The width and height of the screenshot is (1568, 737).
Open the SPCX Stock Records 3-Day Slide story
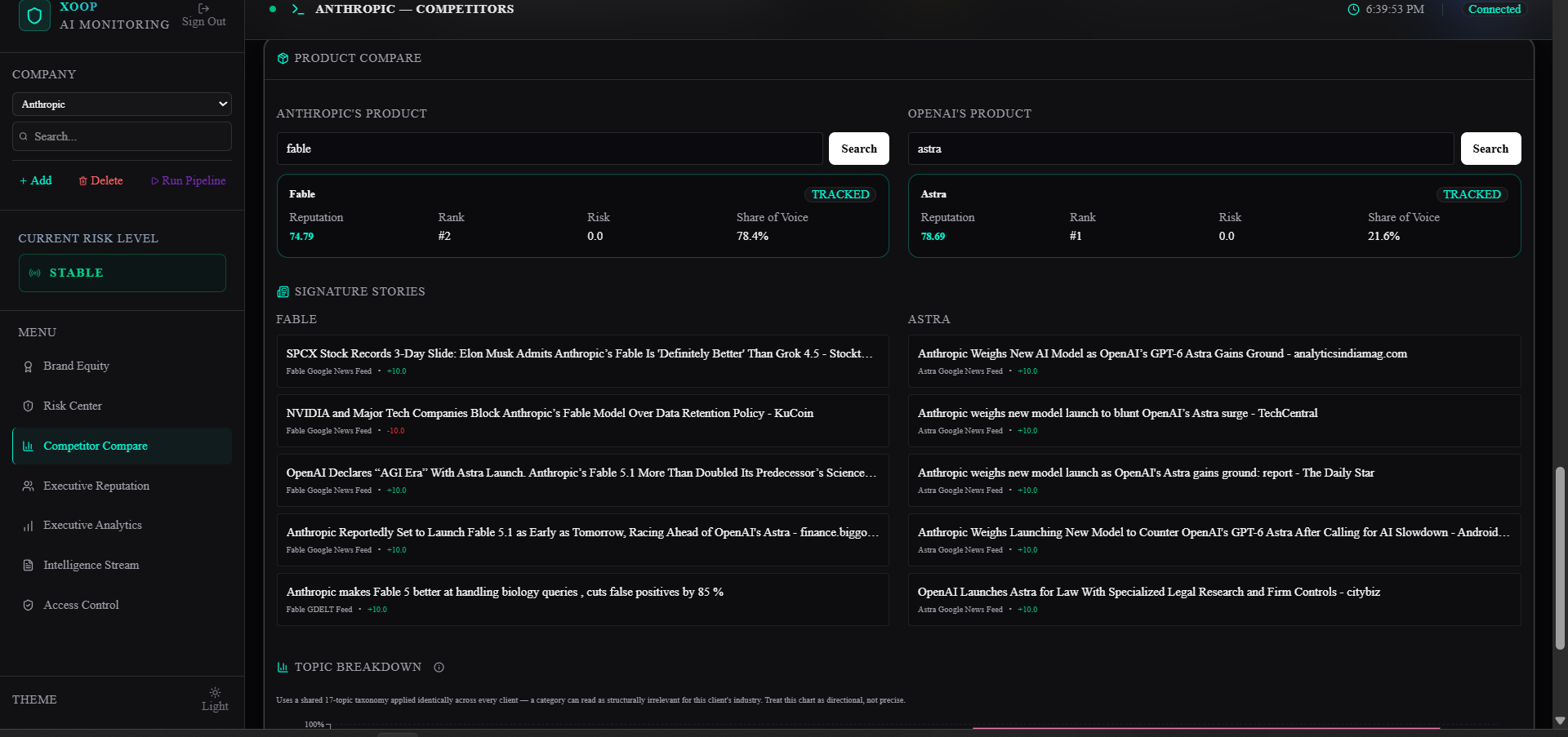click(x=582, y=361)
